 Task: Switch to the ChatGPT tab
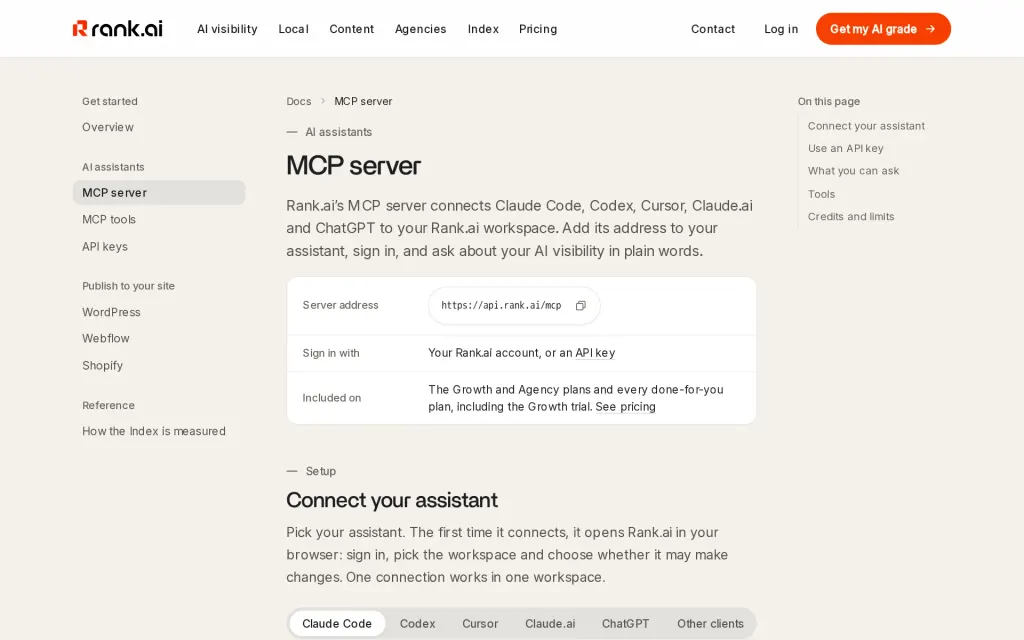626,624
